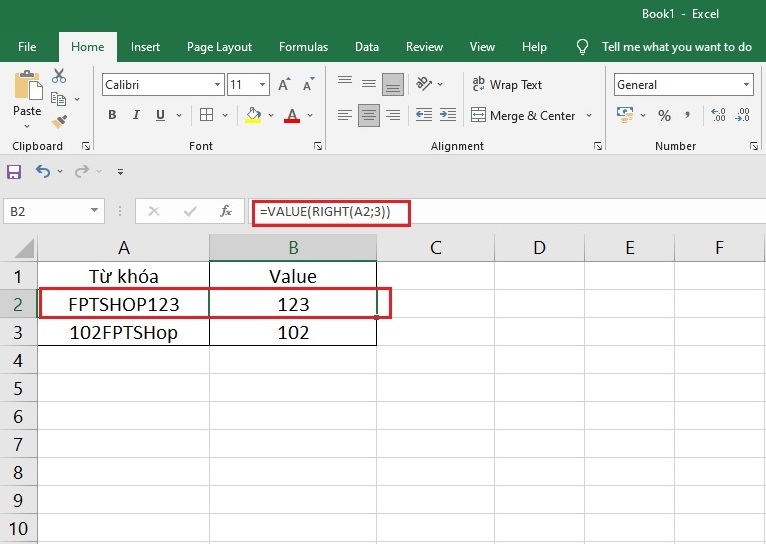Undo the last action

pos(43,171)
